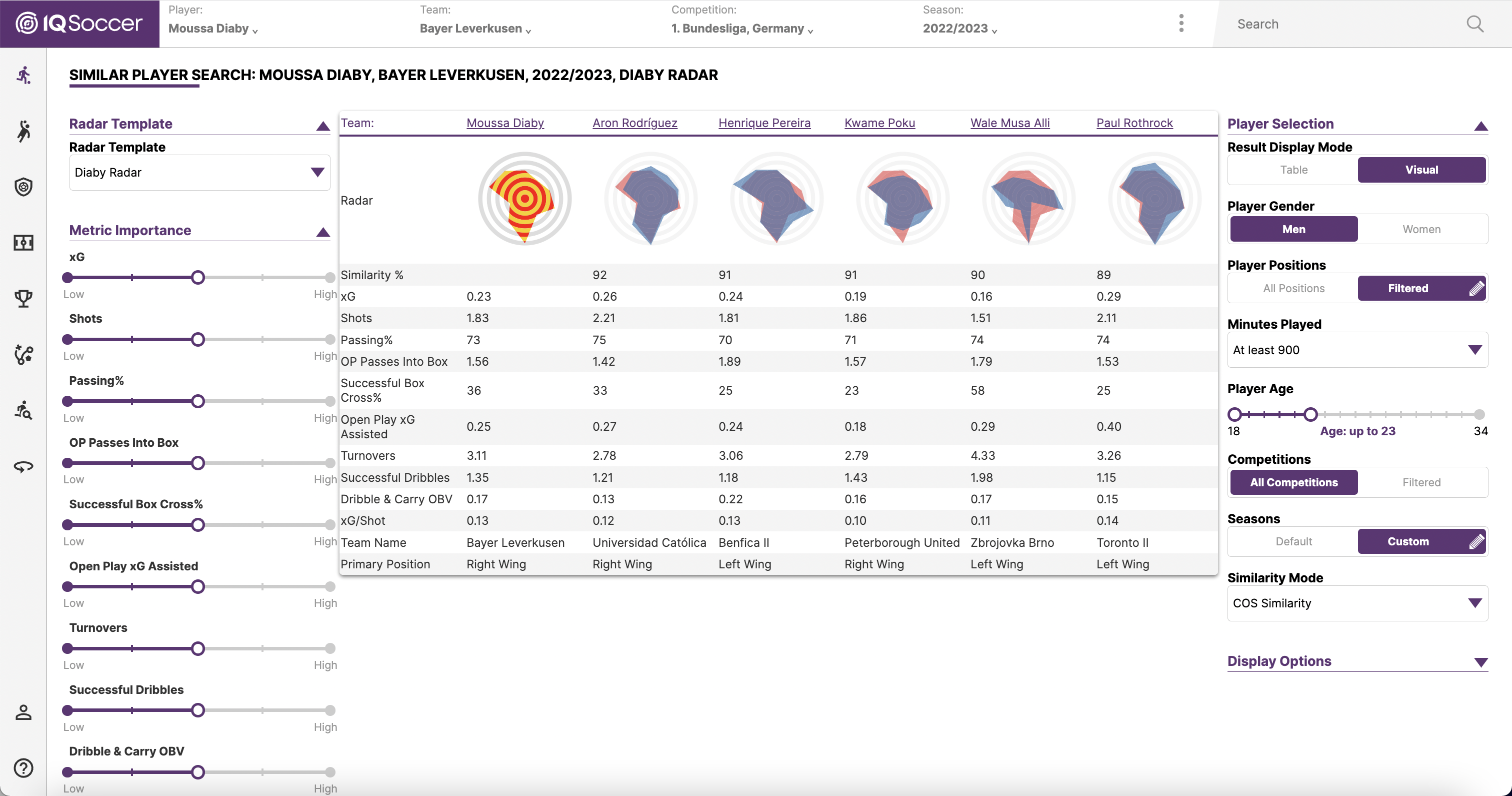Select Filtered Competitions option
This screenshot has width=1512, height=796.
tap(1421, 482)
